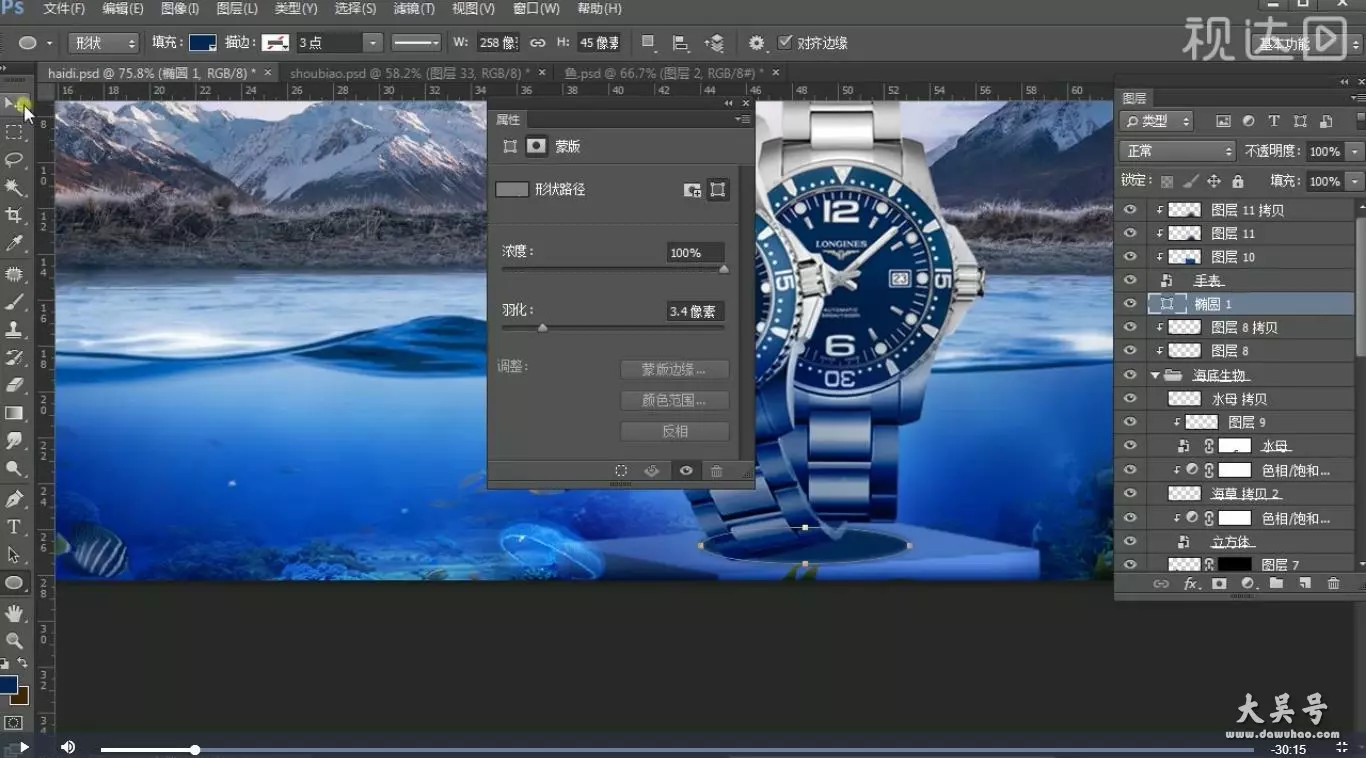
Task: Open path operations in options bar
Action: click(x=649, y=43)
